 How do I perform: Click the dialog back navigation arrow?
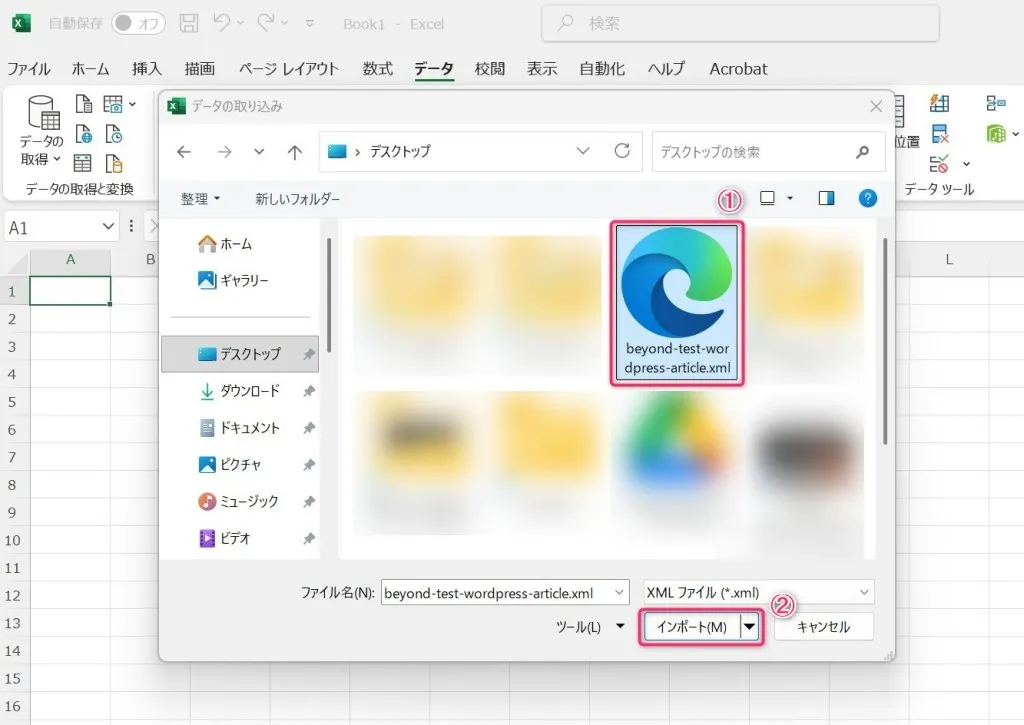(183, 152)
